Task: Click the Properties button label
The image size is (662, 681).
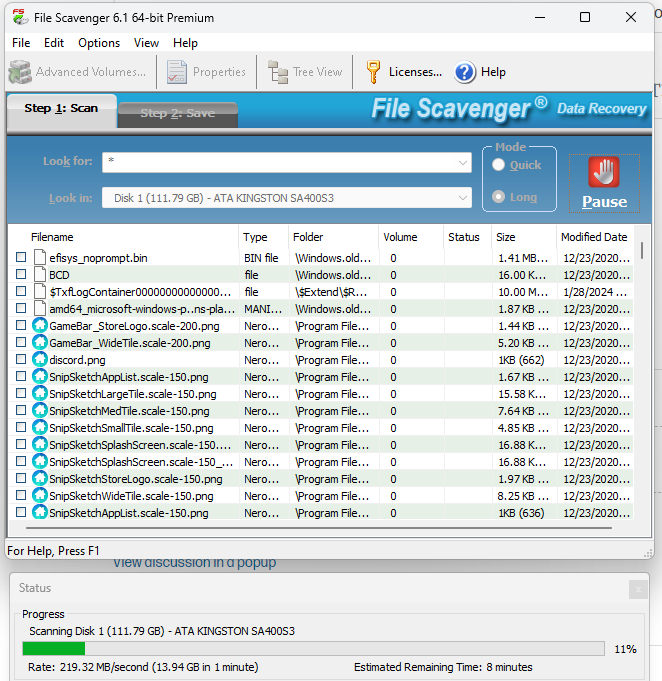Action: pyautogui.click(x=219, y=72)
